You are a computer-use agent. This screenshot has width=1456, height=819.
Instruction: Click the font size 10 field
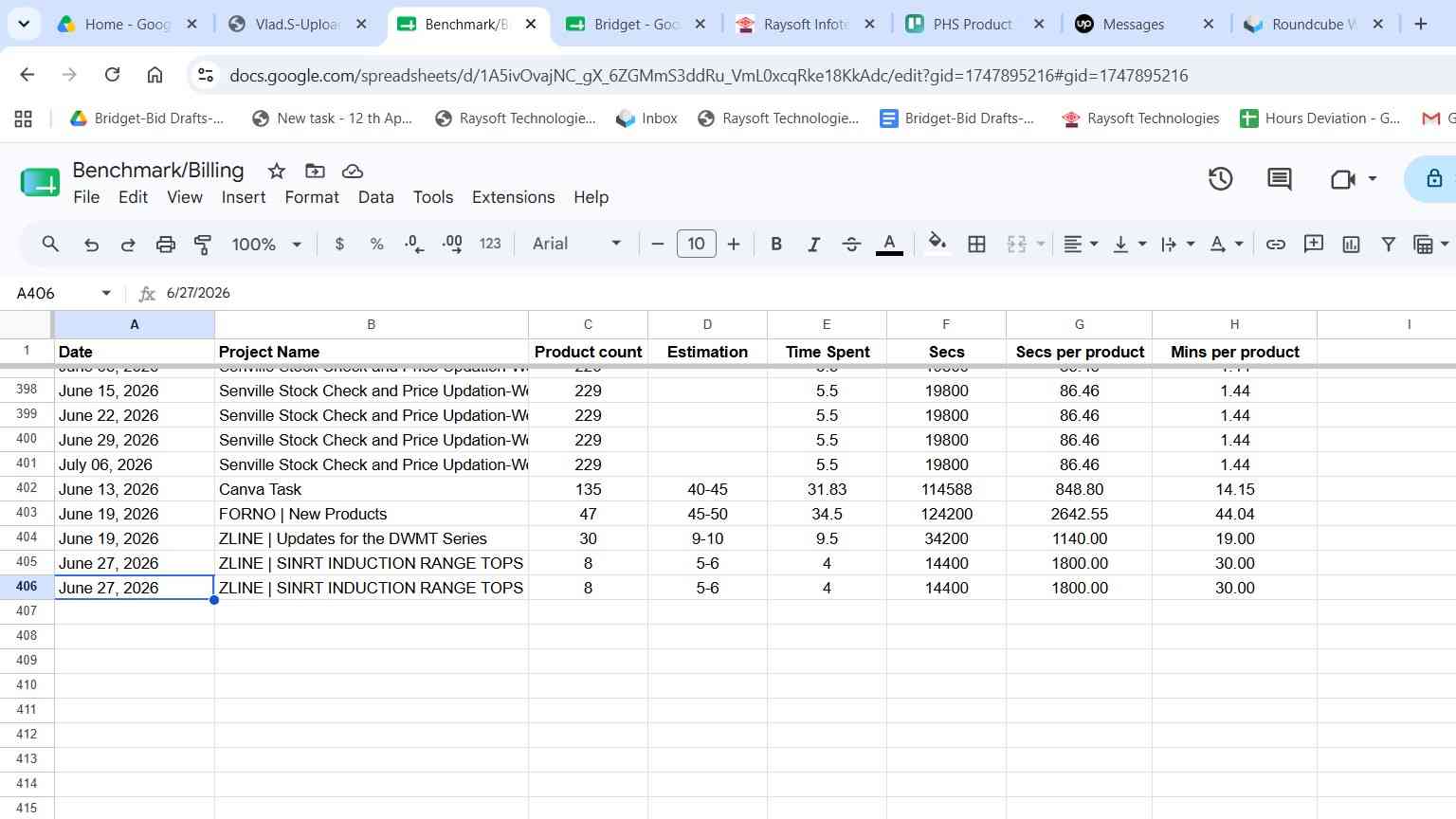(x=696, y=244)
